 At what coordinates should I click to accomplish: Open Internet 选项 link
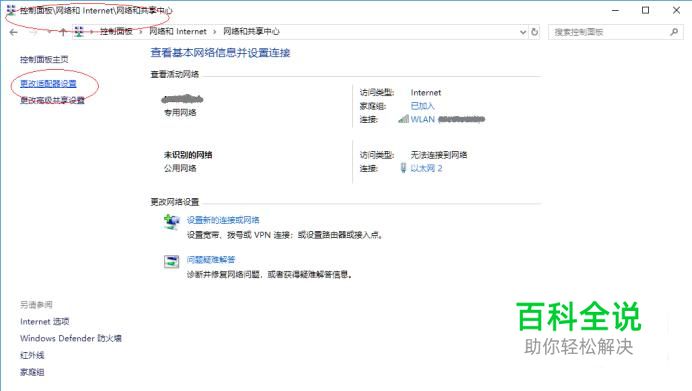[45, 322]
